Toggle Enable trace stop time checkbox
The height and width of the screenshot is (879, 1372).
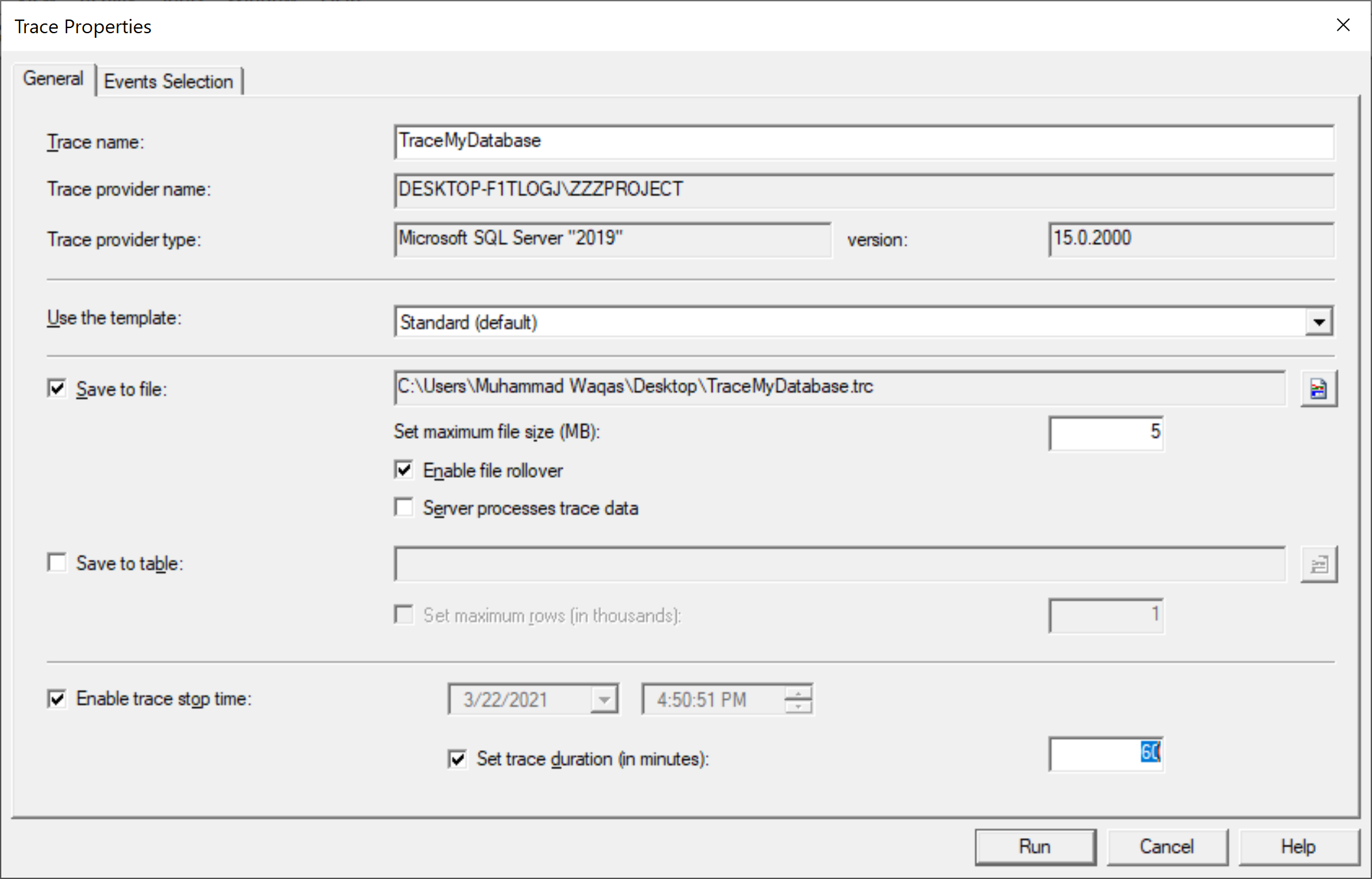(57, 699)
